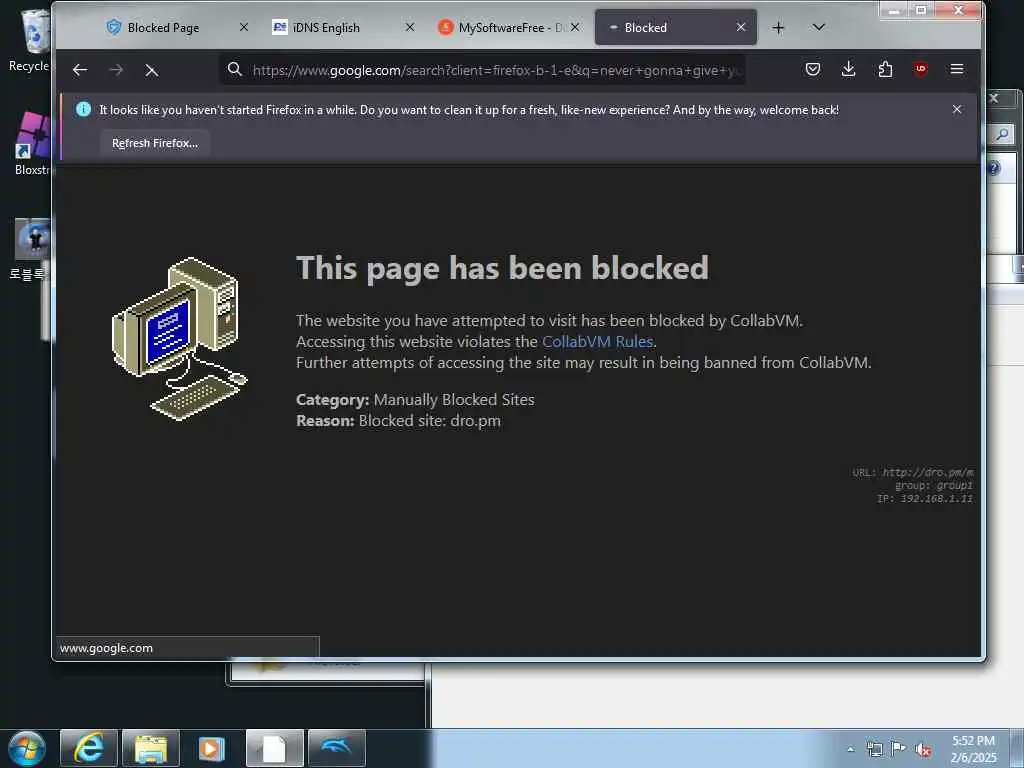Click the IP: 192.168.1.11 text

click(x=925, y=499)
